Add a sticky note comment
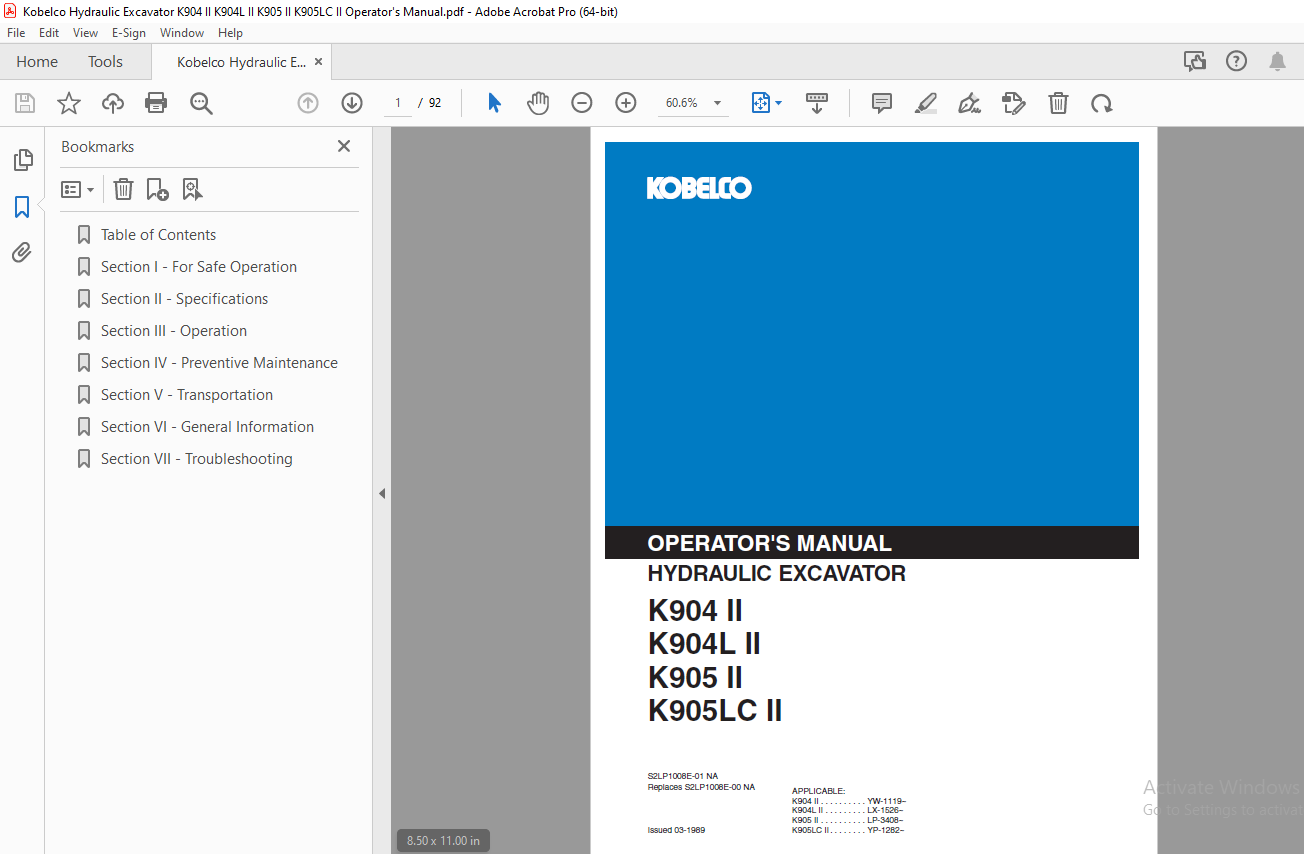Image resolution: width=1304 pixels, height=854 pixels. pyautogui.click(x=881, y=103)
